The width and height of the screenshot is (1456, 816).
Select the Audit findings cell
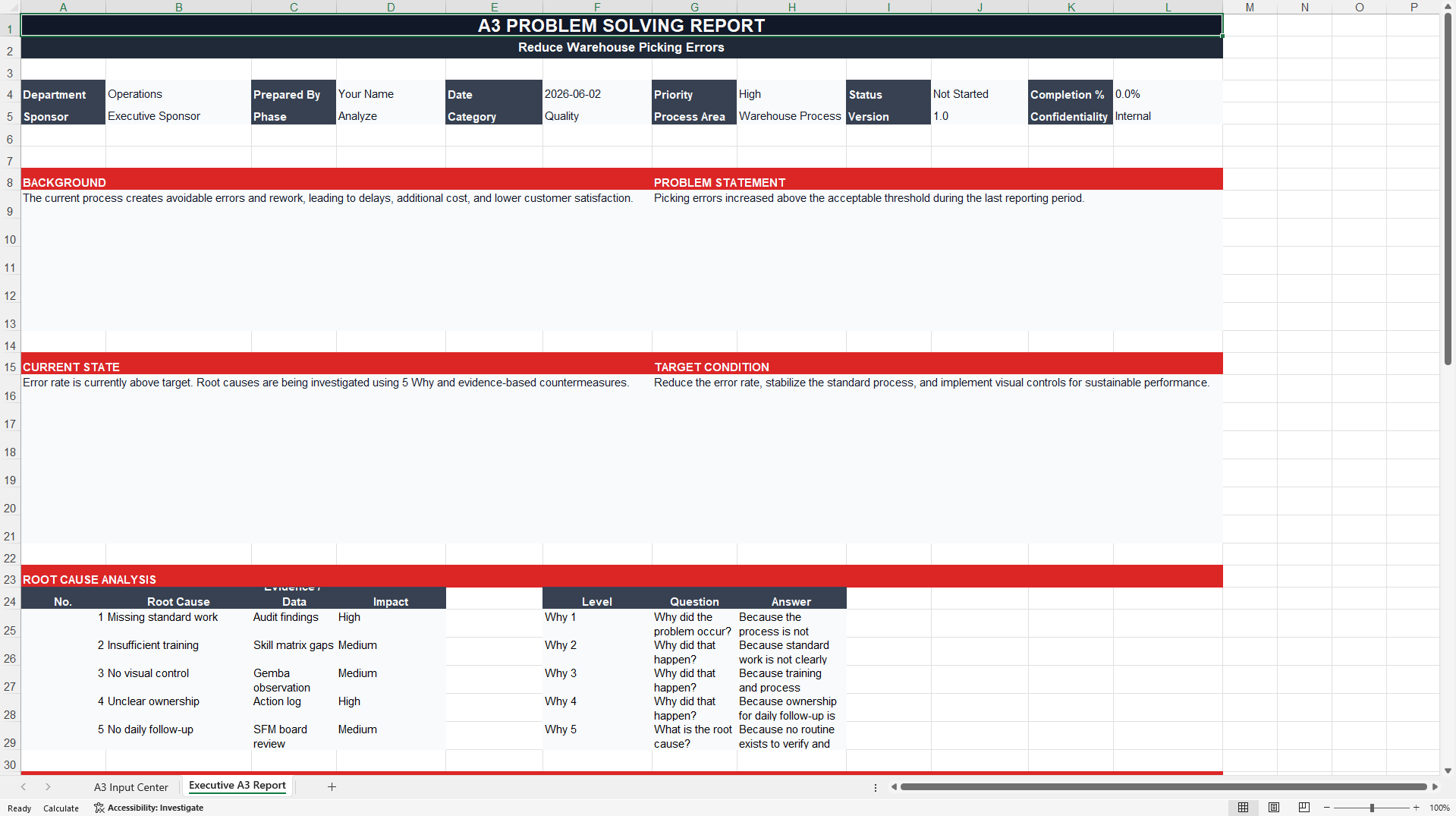[x=294, y=623]
